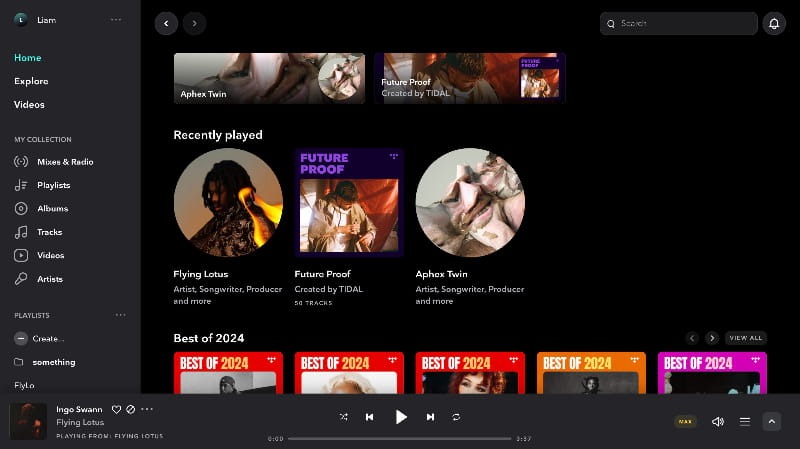Mute the volume speaker icon

717,421
